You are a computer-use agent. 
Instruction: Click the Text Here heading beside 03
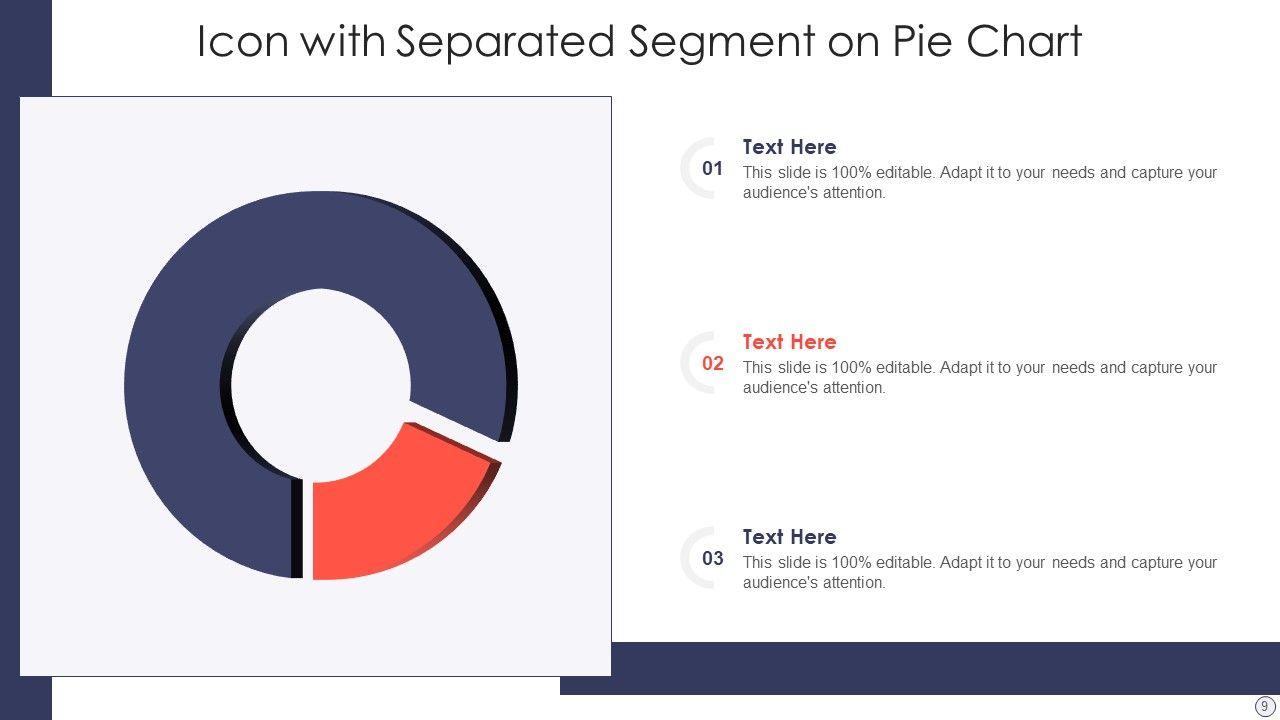[x=789, y=537]
